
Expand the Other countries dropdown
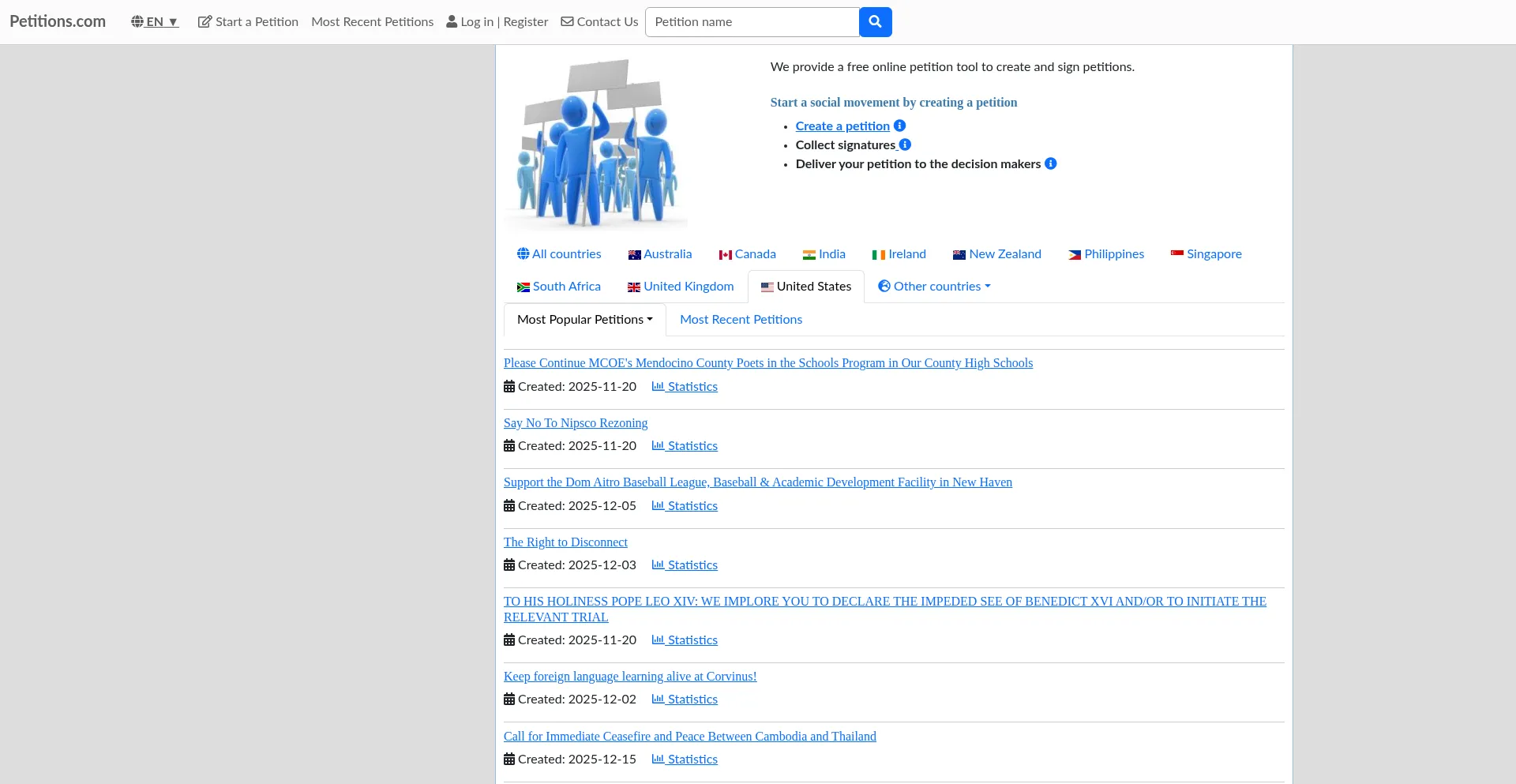tap(934, 287)
